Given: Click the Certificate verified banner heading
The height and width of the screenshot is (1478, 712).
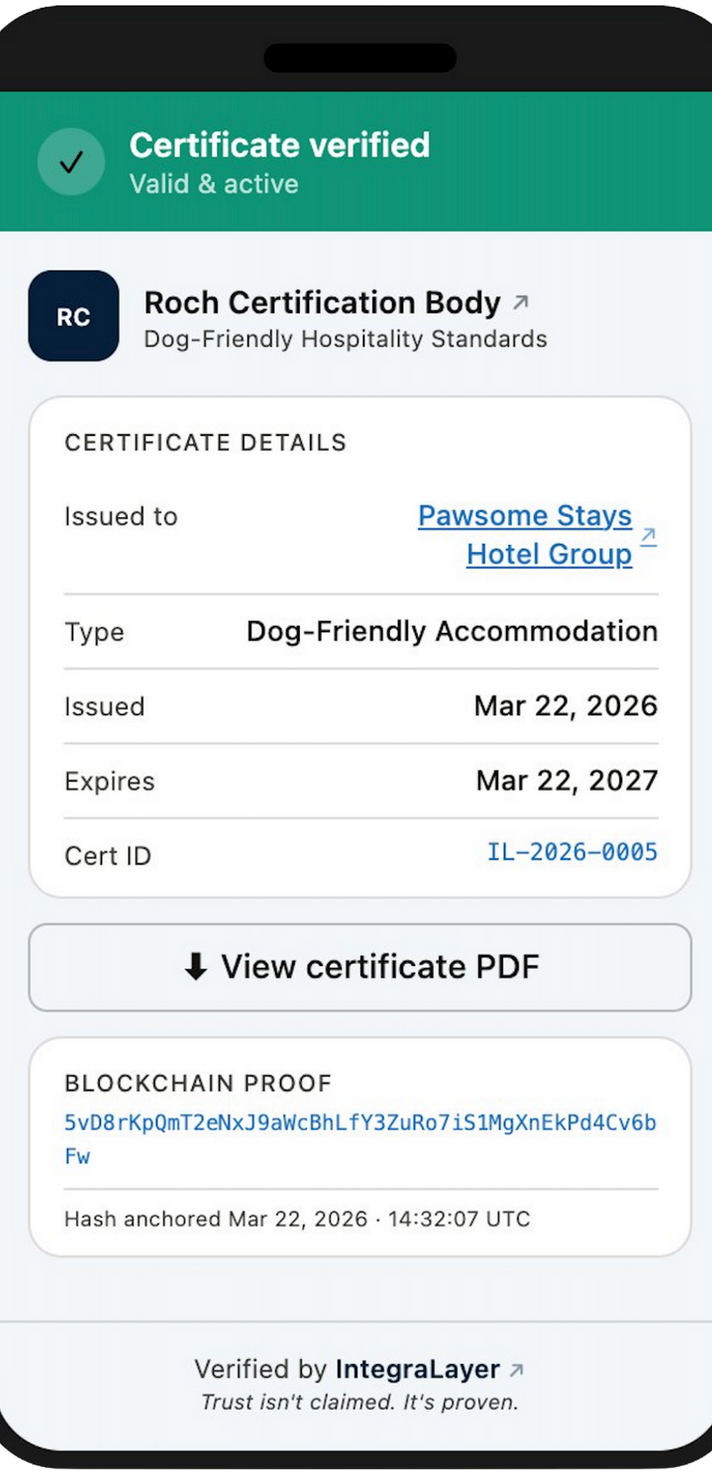Looking at the screenshot, I should [280, 145].
